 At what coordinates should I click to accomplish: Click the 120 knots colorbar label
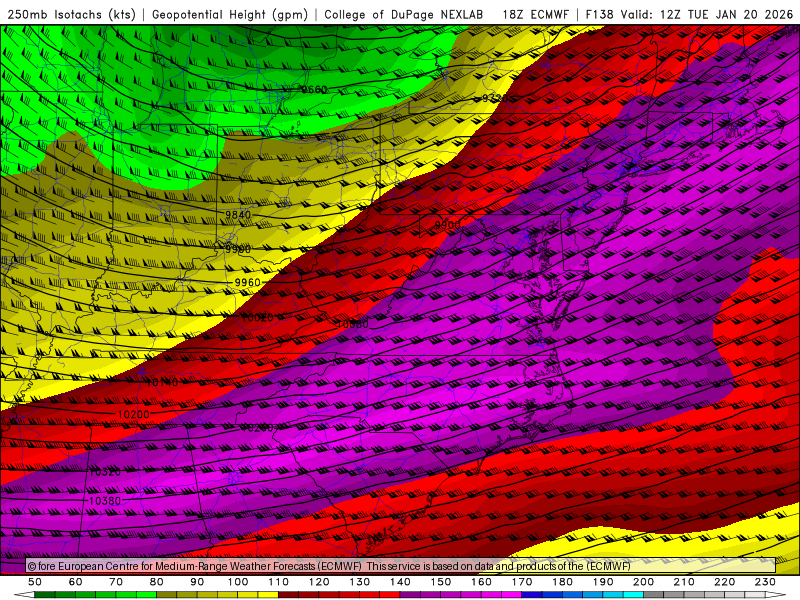click(319, 582)
